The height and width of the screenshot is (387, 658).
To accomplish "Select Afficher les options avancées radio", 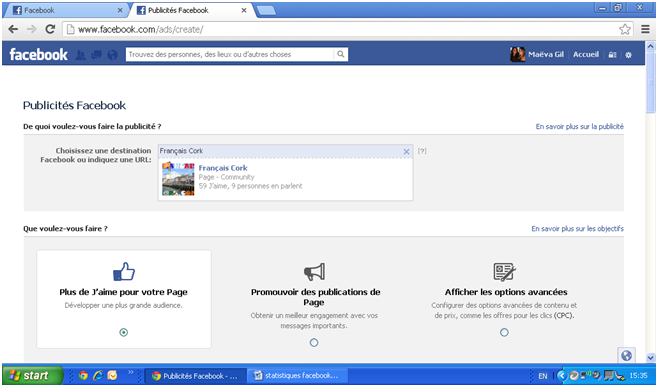I will 504,332.
